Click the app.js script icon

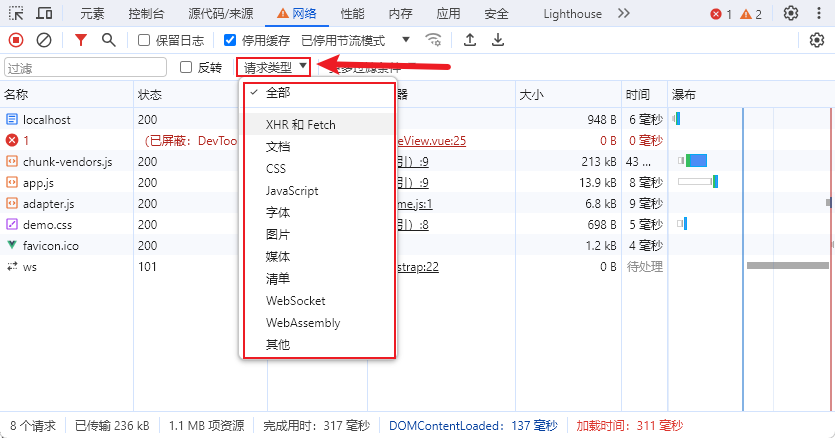click(x=12, y=182)
